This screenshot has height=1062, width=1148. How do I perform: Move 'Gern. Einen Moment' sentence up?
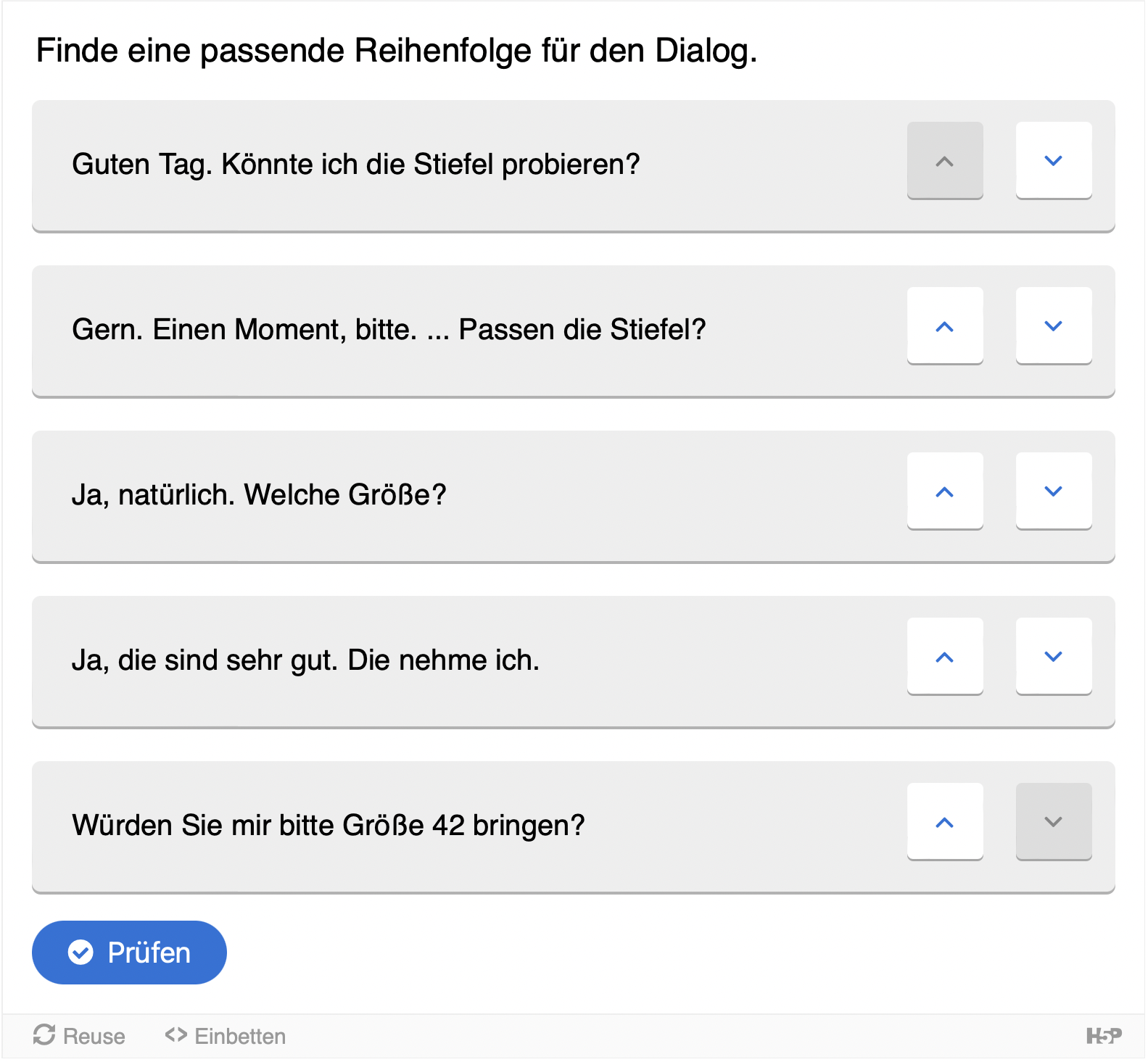point(944,326)
